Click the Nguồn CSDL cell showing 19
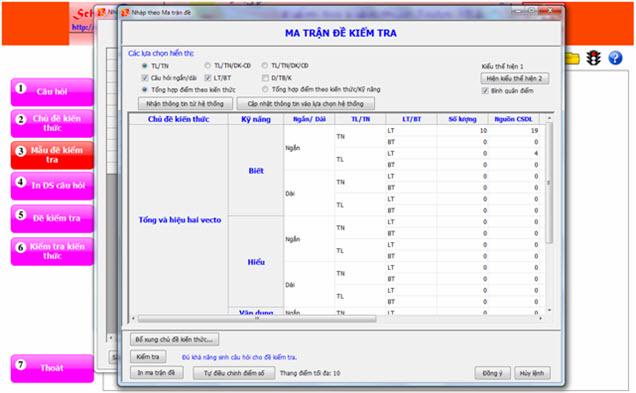 tap(514, 131)
